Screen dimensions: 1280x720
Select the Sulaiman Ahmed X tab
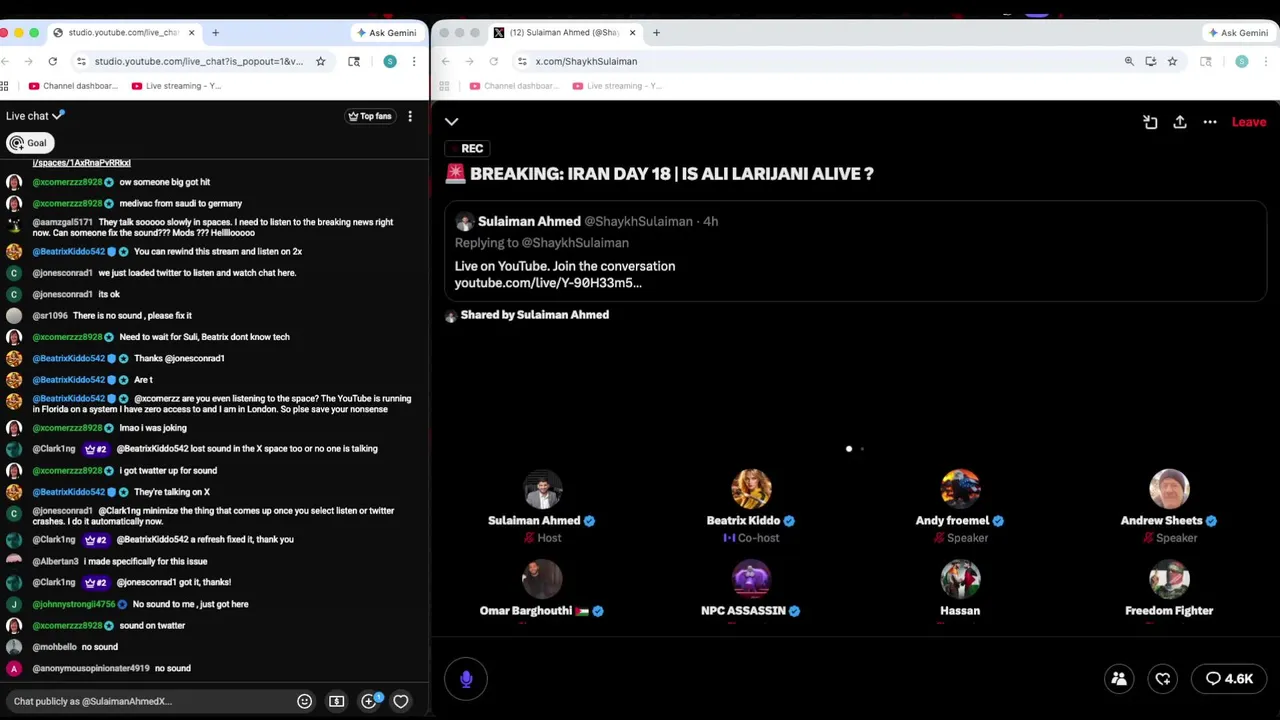565,33
